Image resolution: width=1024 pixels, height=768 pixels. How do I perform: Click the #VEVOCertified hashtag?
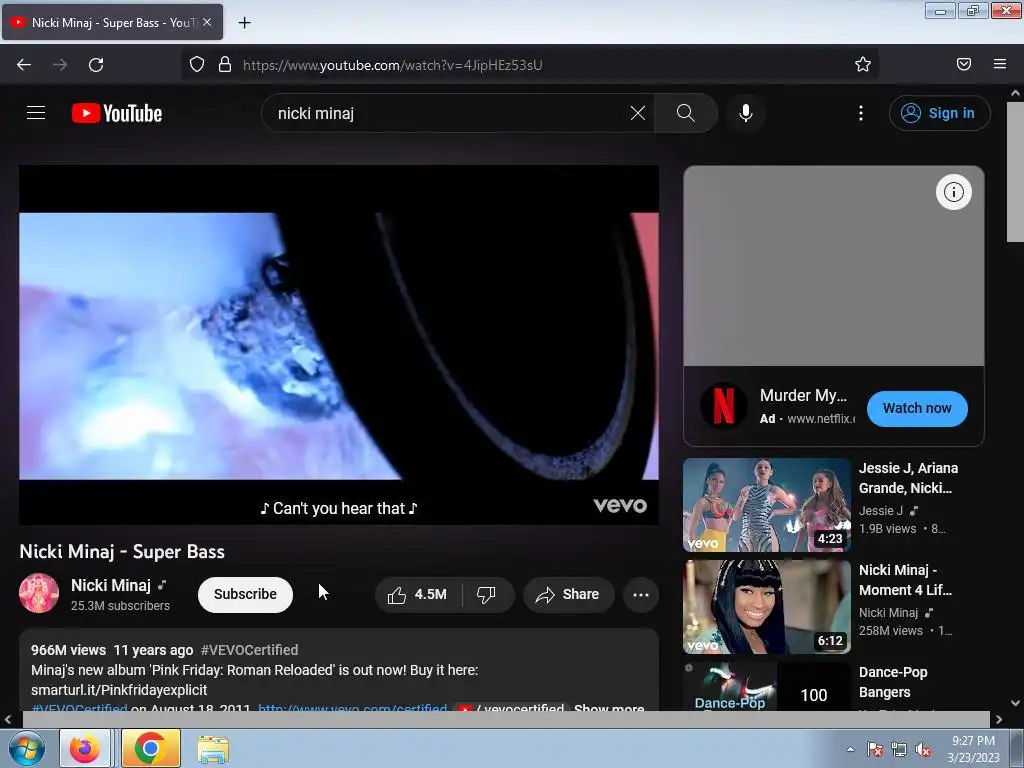(x=249, y=650)
